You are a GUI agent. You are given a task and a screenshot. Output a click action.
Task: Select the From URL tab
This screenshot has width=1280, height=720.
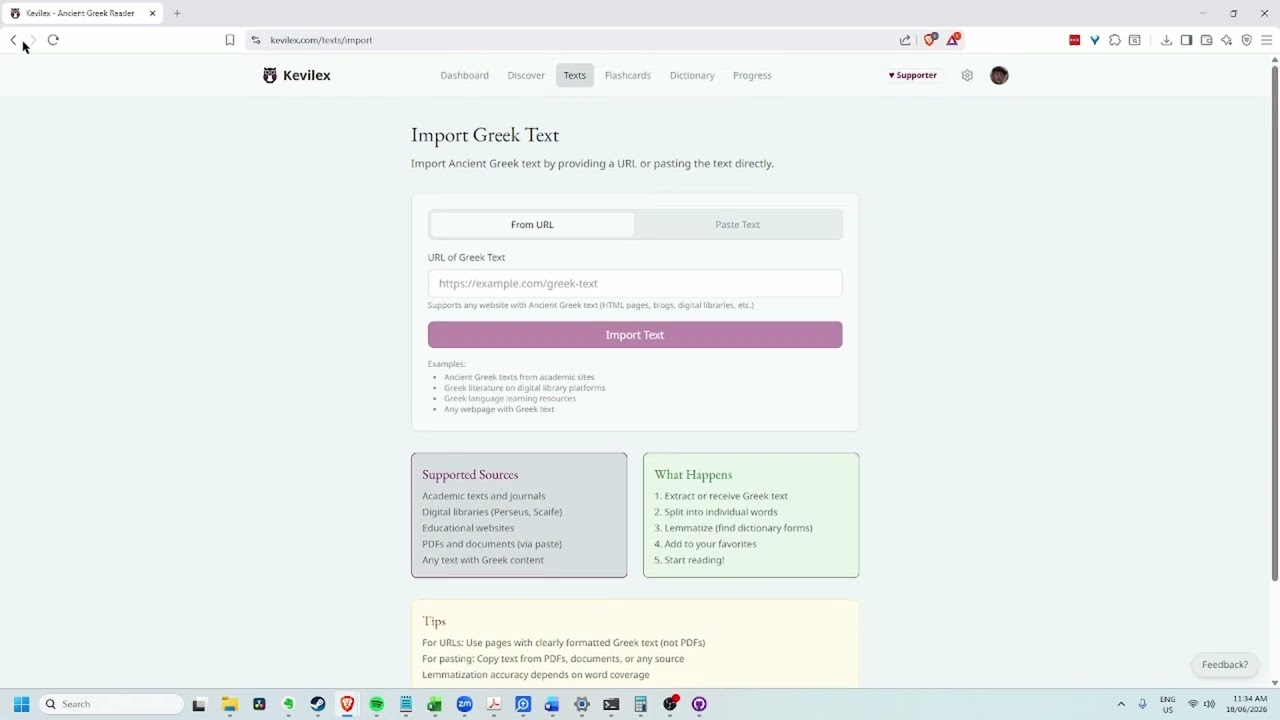[x=532, y=224]
